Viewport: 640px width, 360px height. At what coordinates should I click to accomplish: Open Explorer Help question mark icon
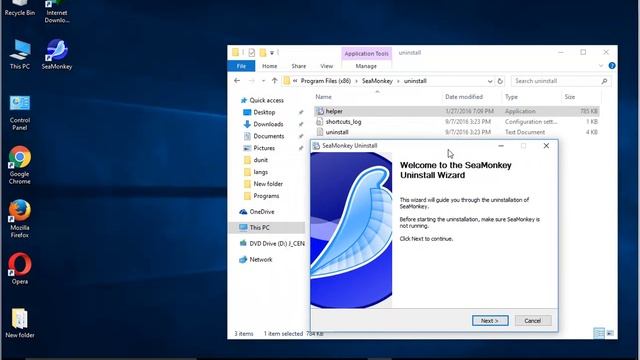(612, 66)
